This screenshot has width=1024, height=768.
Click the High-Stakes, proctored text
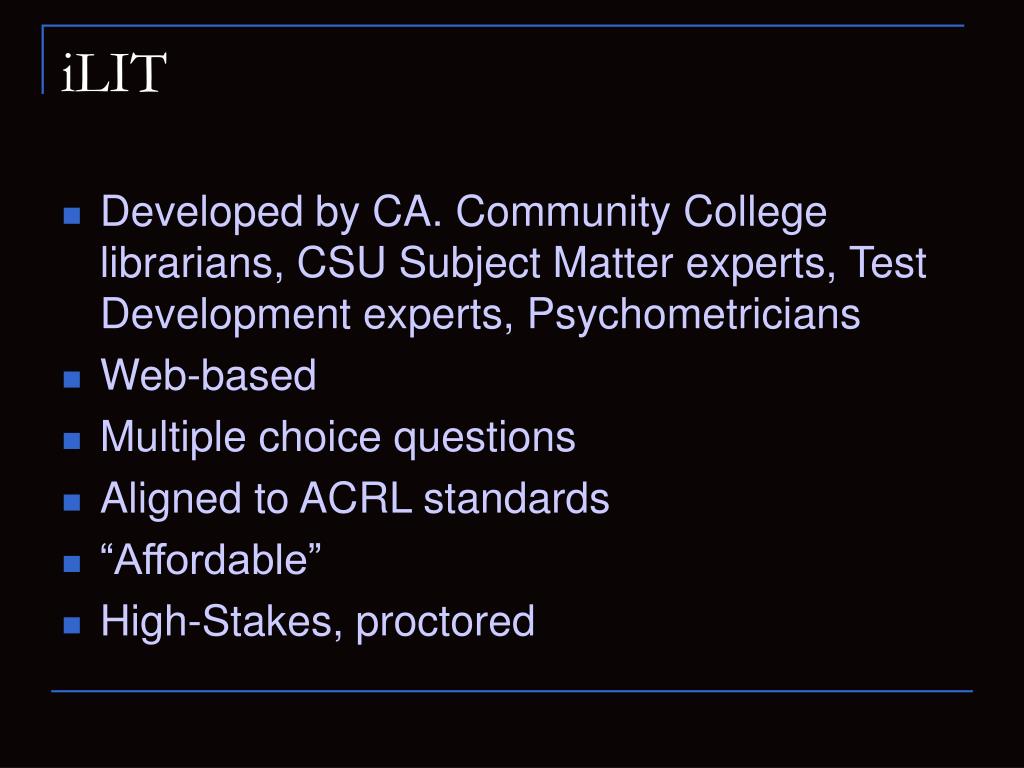point(317,620)
